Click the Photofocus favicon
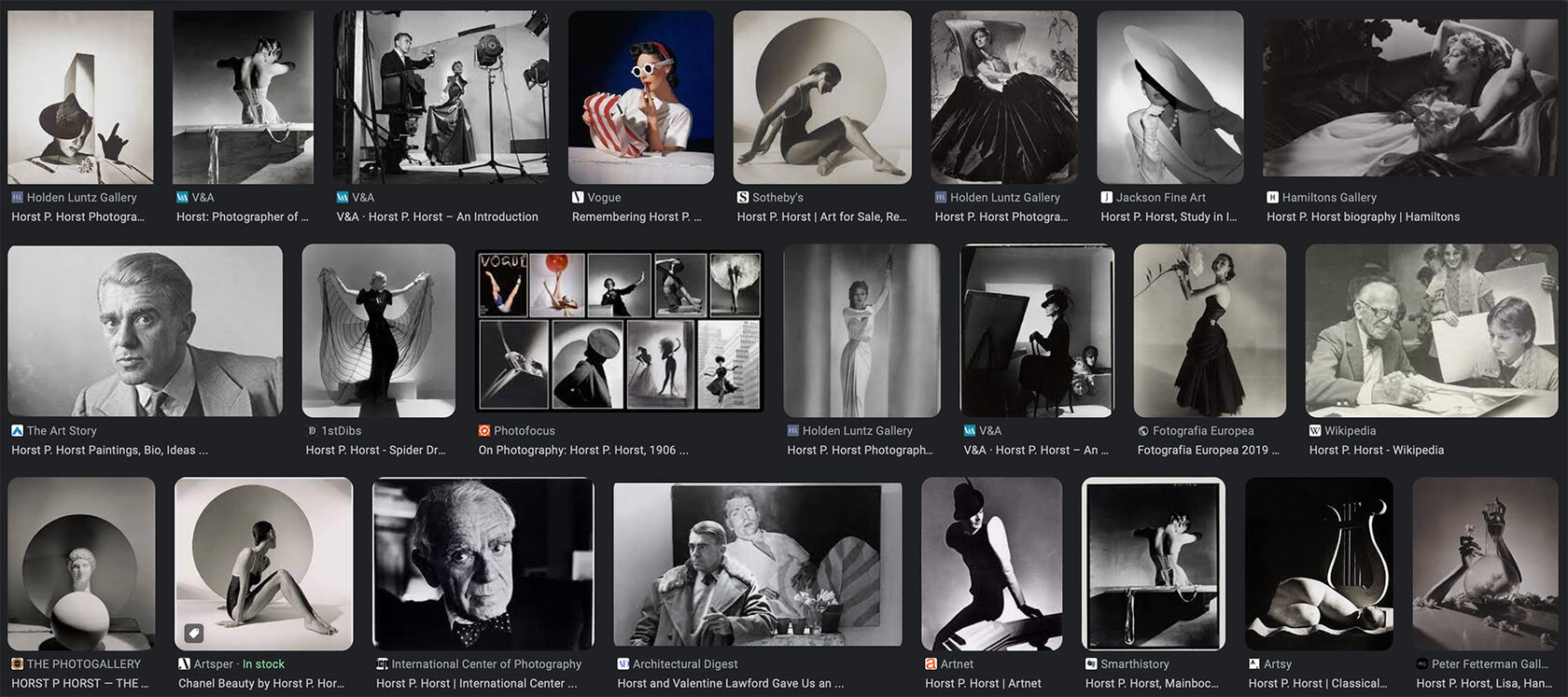Image resolution: width=1568 pixels, height=697 pixels. click(x=484, y=431)
